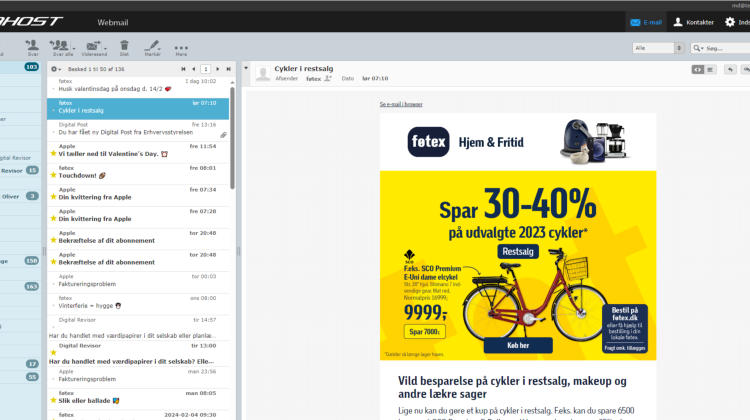Image resolution: width=750 pixels, height=420 pixels.
Task: Click the 'Køb her' button in the ad
Action: click(518, 345)
